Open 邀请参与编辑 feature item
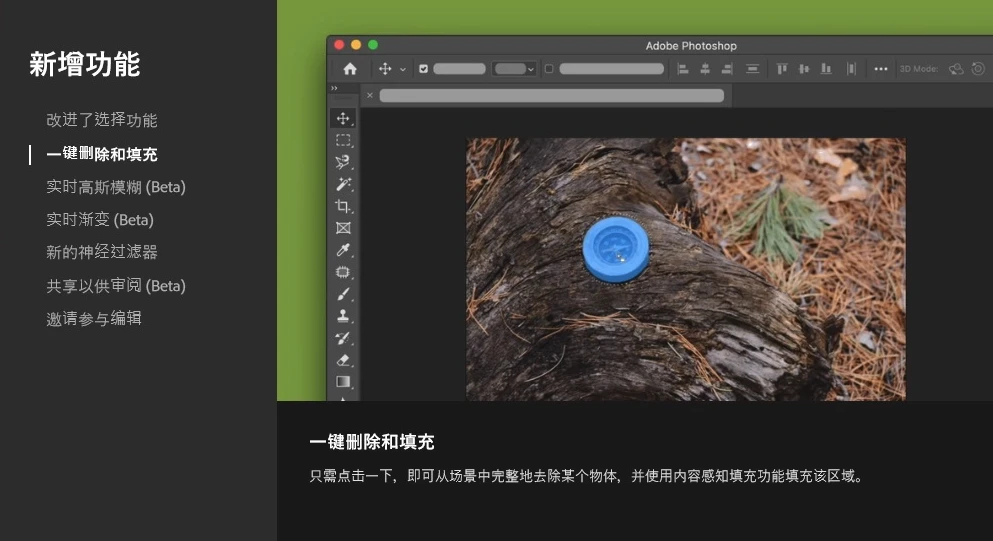This screenshot has width=993, height=541. point(94,318)
